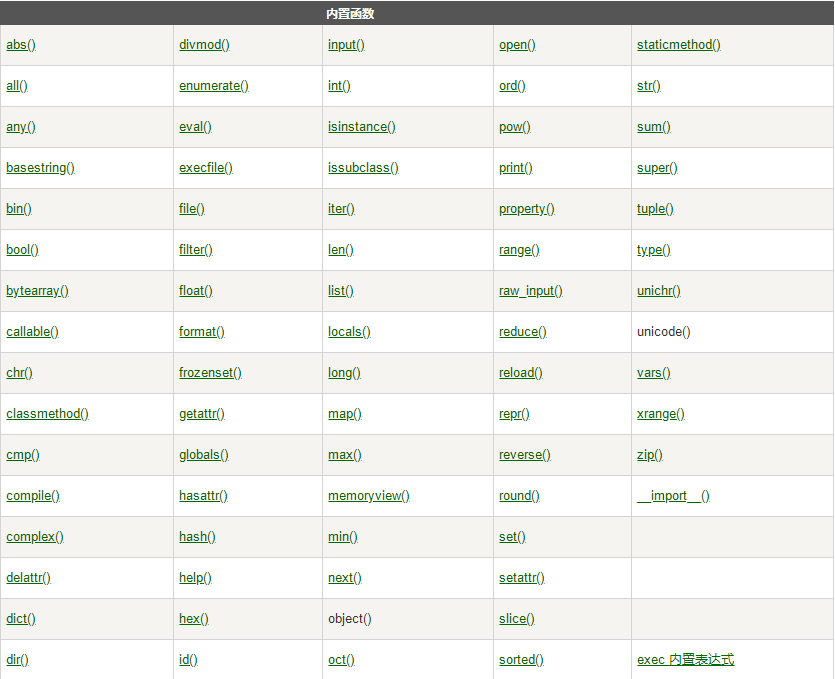The width and height of the screenshot is (835, 679).
Task: Click the isinstance() link
Action: click(x=362, y=127)
